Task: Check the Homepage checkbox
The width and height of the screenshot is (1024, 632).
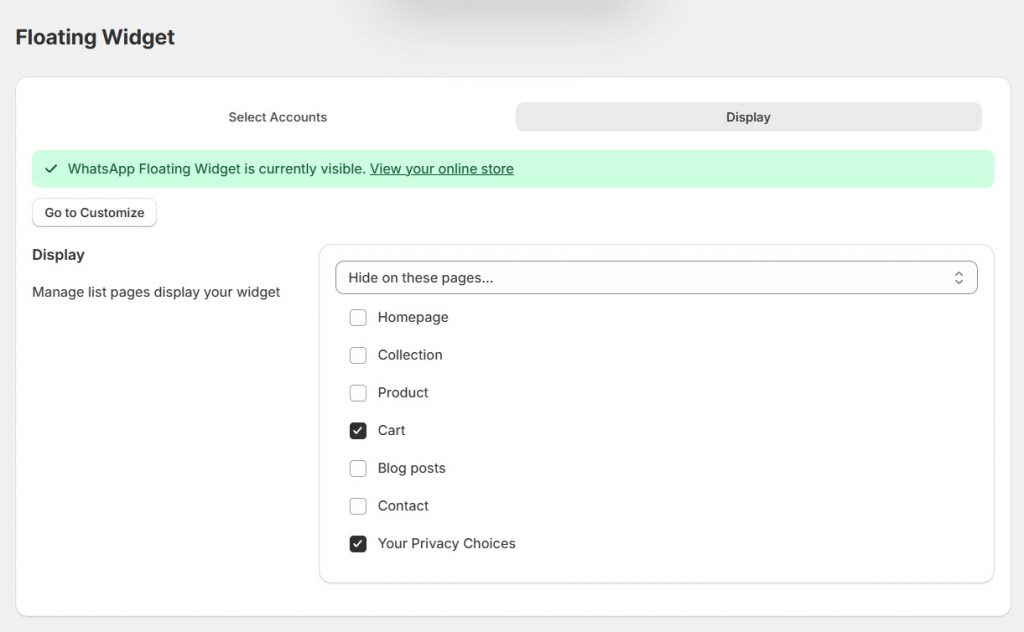Action: click(x=358, y=317)
